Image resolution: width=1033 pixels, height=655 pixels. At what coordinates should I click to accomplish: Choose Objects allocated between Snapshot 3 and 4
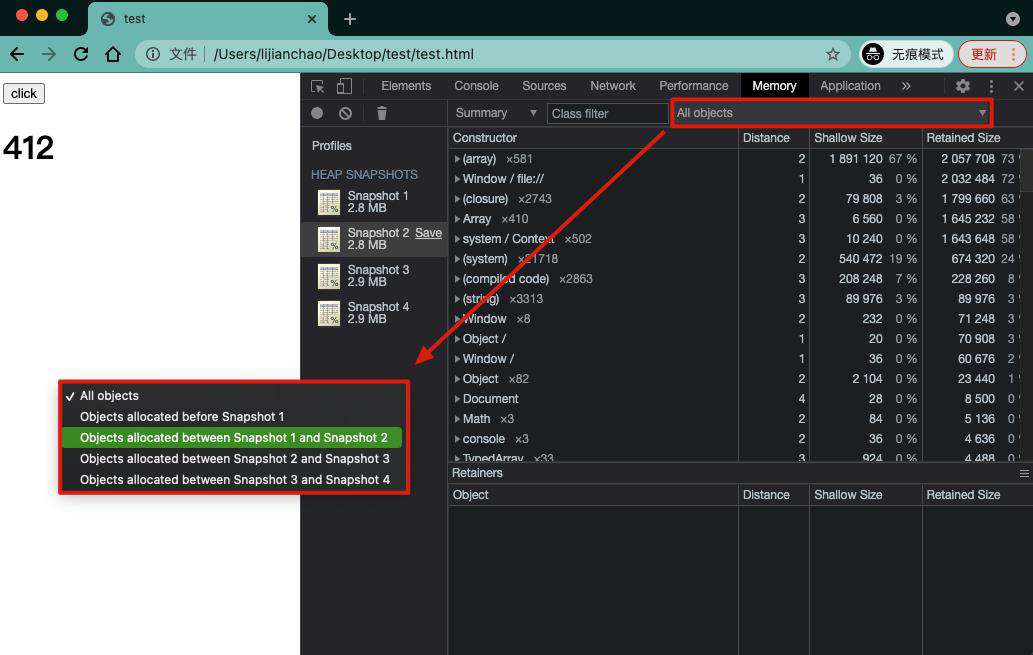[233, 480]
